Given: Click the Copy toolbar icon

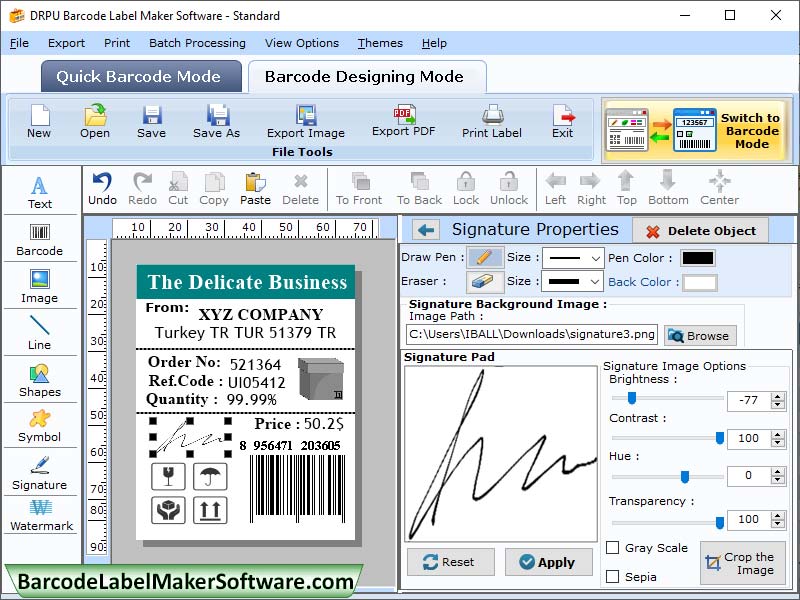Looking at the screenshot, I should click(214, 189).
